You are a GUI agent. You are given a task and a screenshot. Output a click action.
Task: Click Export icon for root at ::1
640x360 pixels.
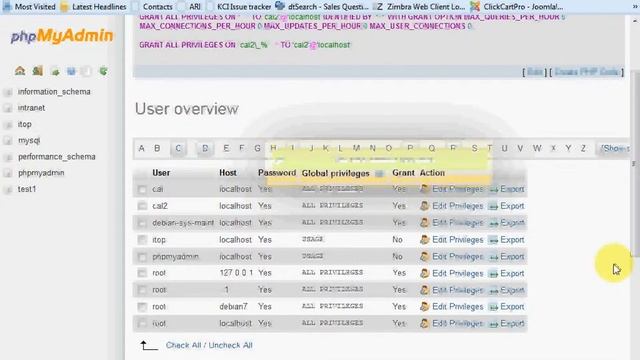493,290
